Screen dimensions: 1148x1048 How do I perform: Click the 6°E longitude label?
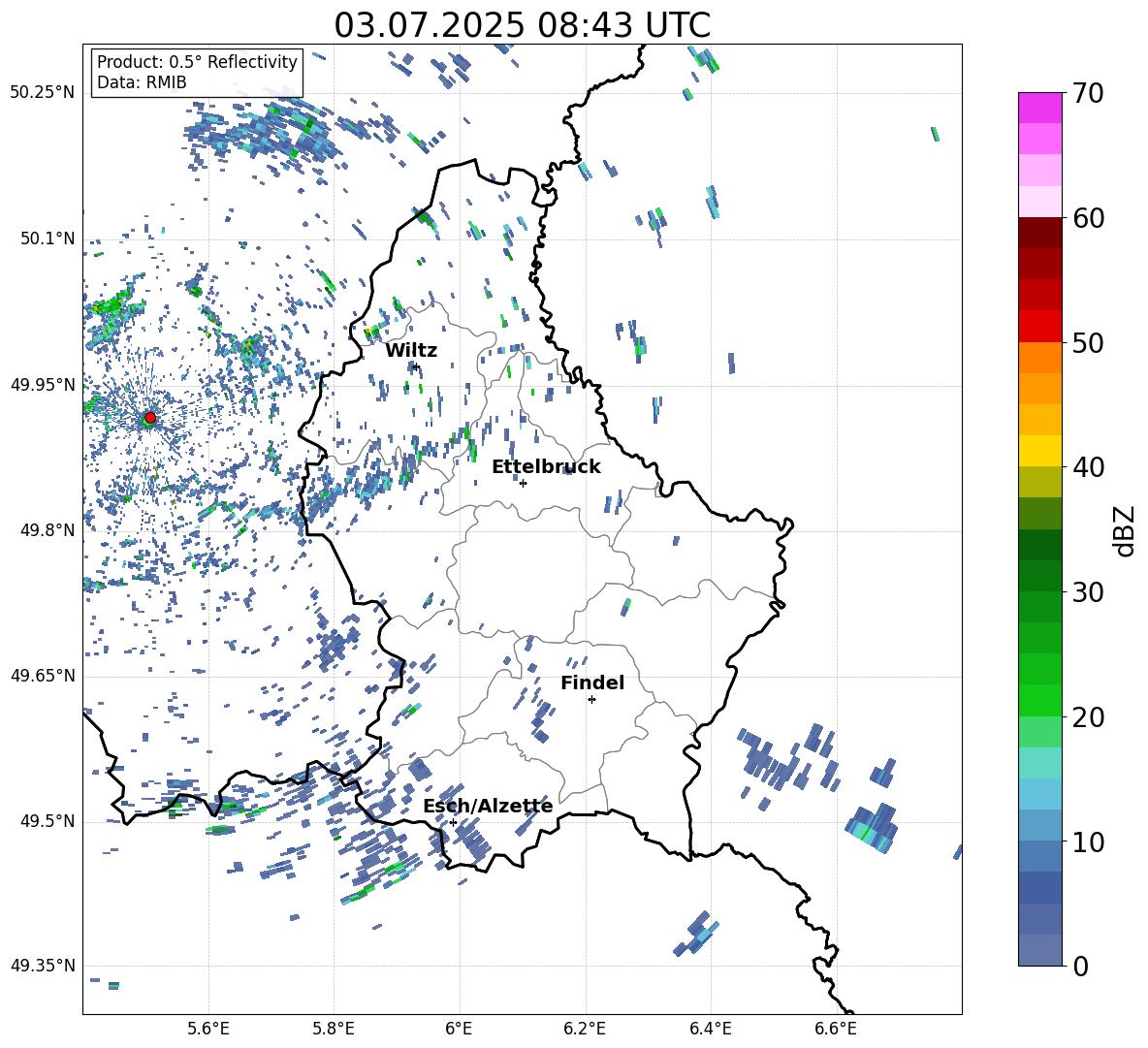coord(459,1029)
